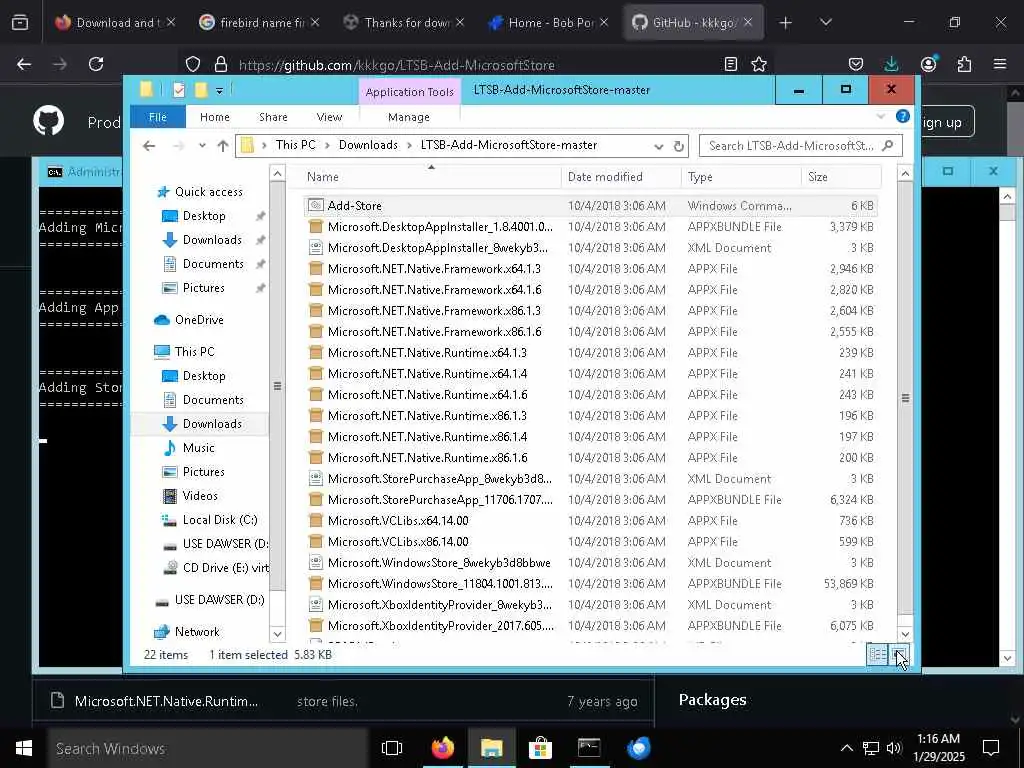Switch to Command Prompt taskbar icon
The width and height of the screenshot is (1024, 768).
(589, 748)
